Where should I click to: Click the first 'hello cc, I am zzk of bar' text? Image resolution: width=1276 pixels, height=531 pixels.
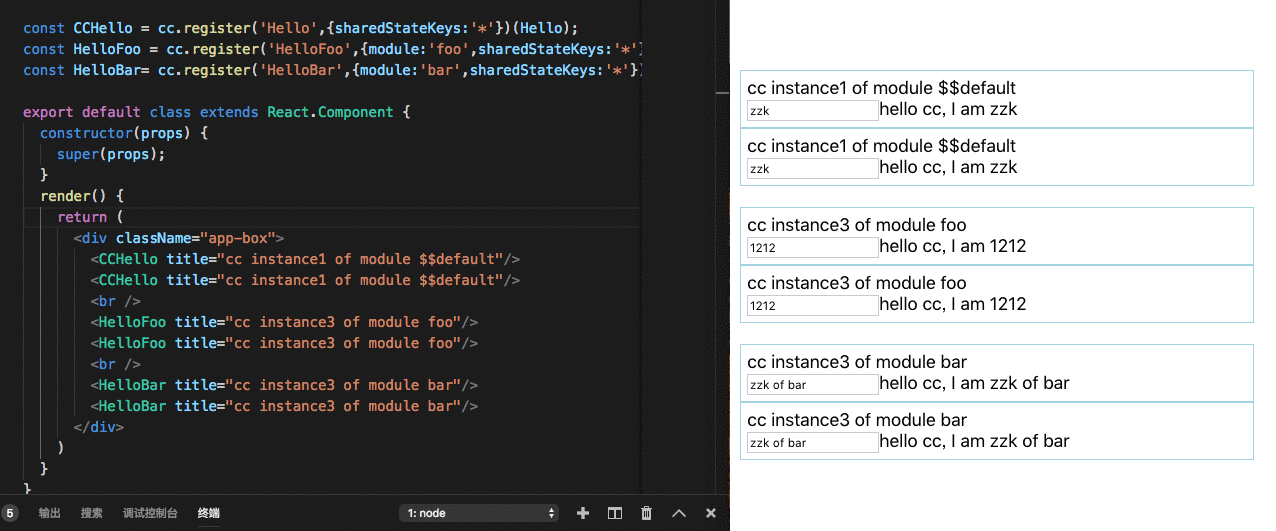coord(975,383)
